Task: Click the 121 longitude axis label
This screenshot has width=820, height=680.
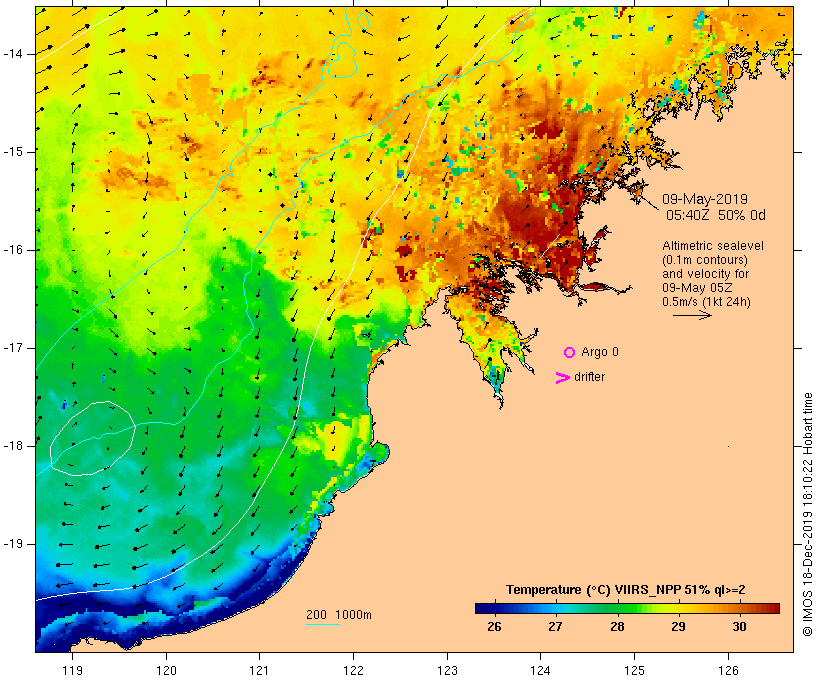Action: 259,670
